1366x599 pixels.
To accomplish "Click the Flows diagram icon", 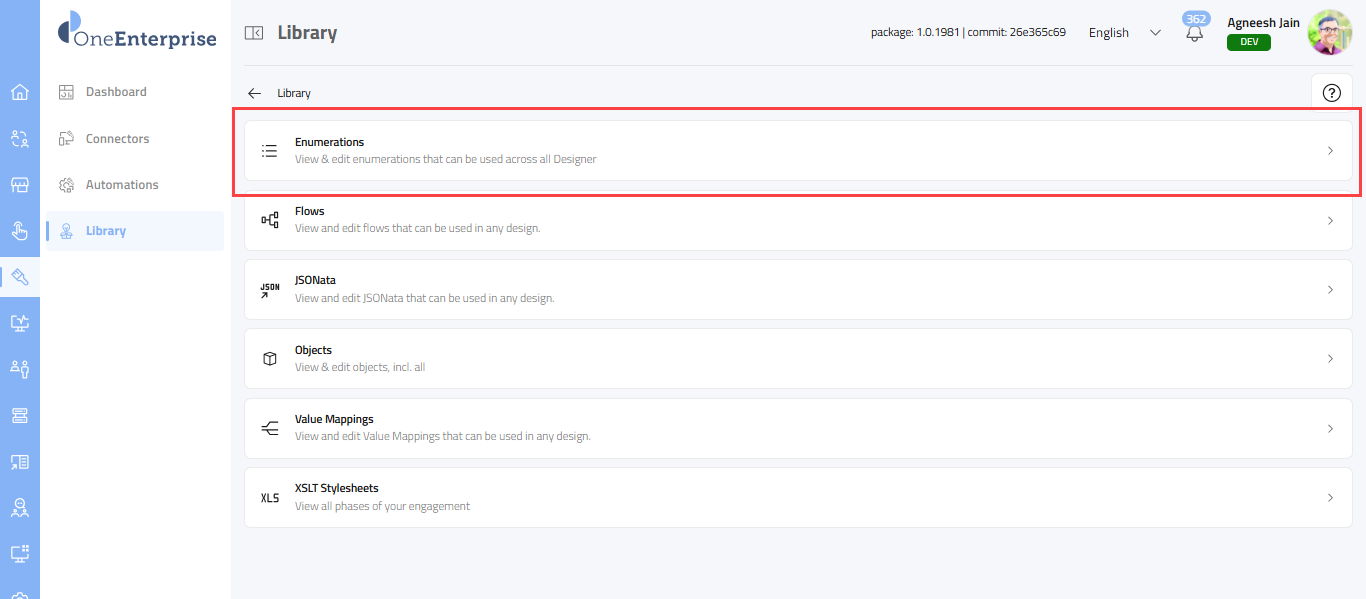I will tap(269, 220).
